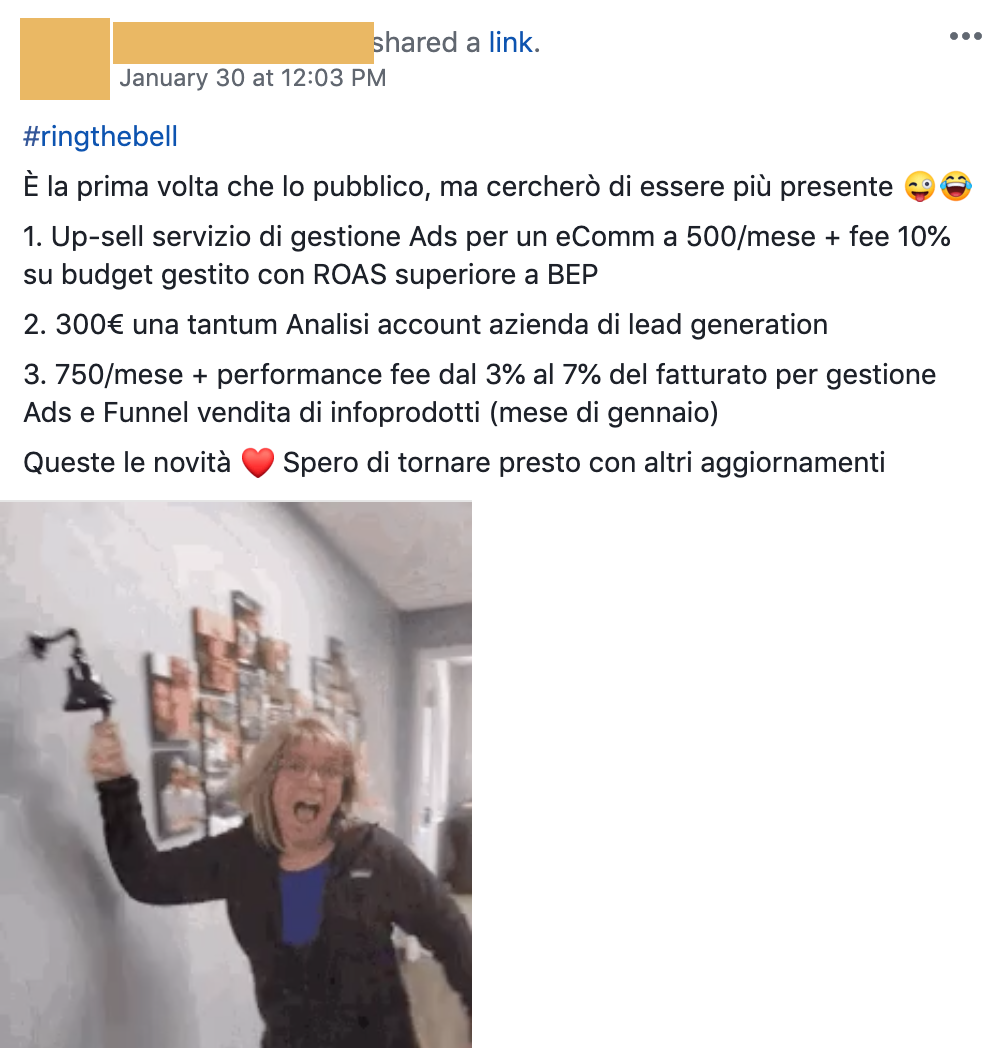
Task: Click the "Up-sell servizio di gestione Ads" item
Action: pyautogui.click(x=487, y=255)
